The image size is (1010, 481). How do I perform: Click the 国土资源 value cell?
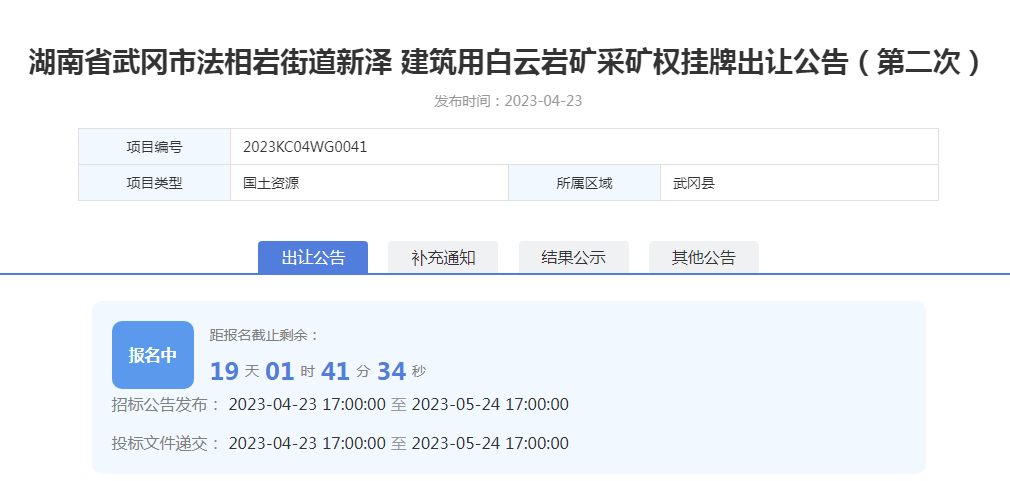(x=271, y=183)
